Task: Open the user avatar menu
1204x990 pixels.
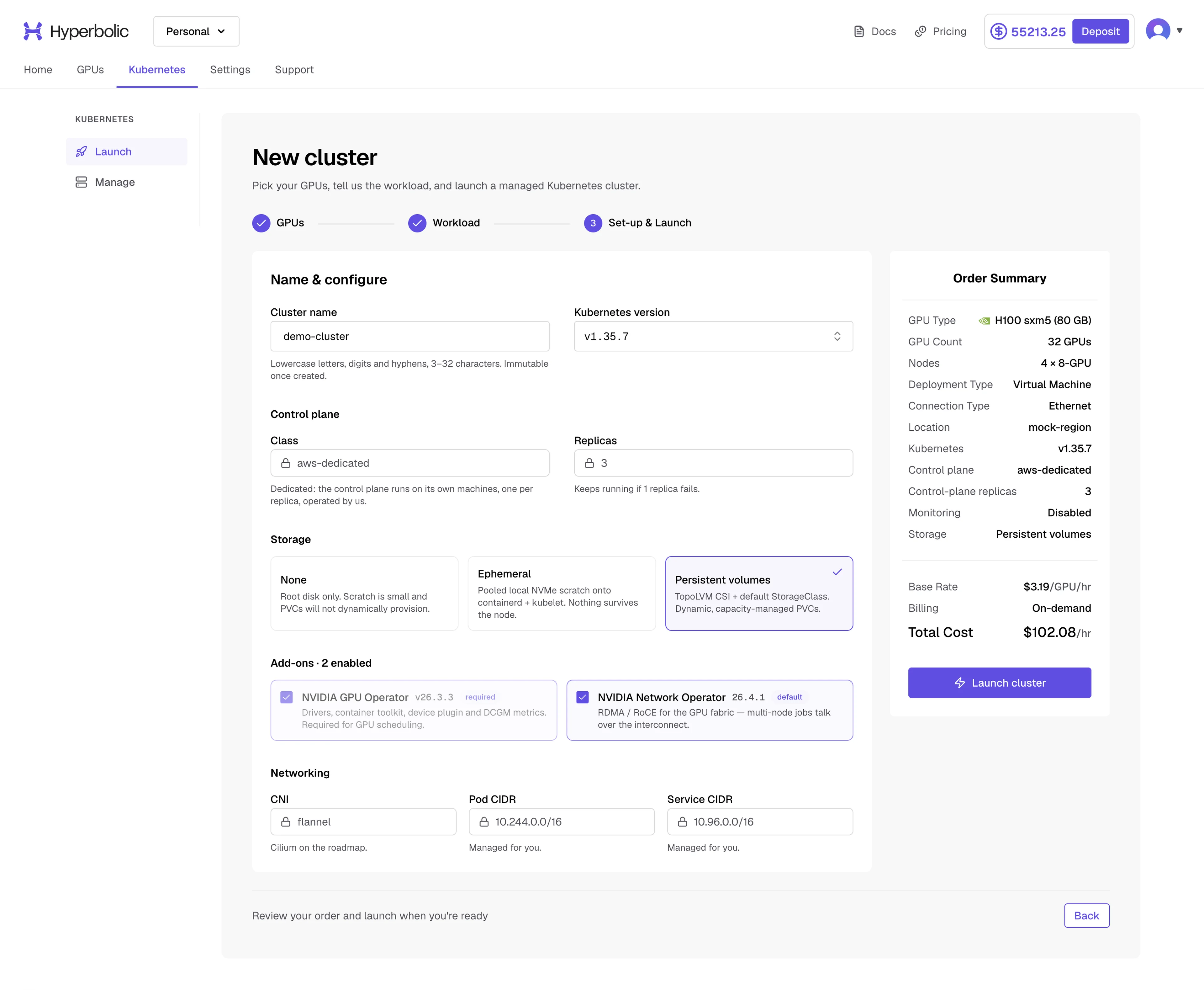Action: 1158,30
